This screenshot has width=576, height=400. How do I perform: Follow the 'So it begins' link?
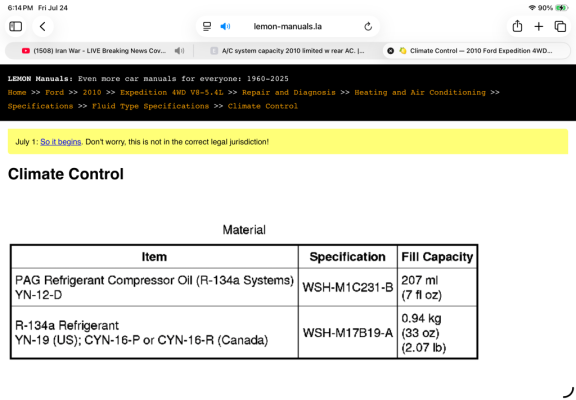tap(61, 142)
